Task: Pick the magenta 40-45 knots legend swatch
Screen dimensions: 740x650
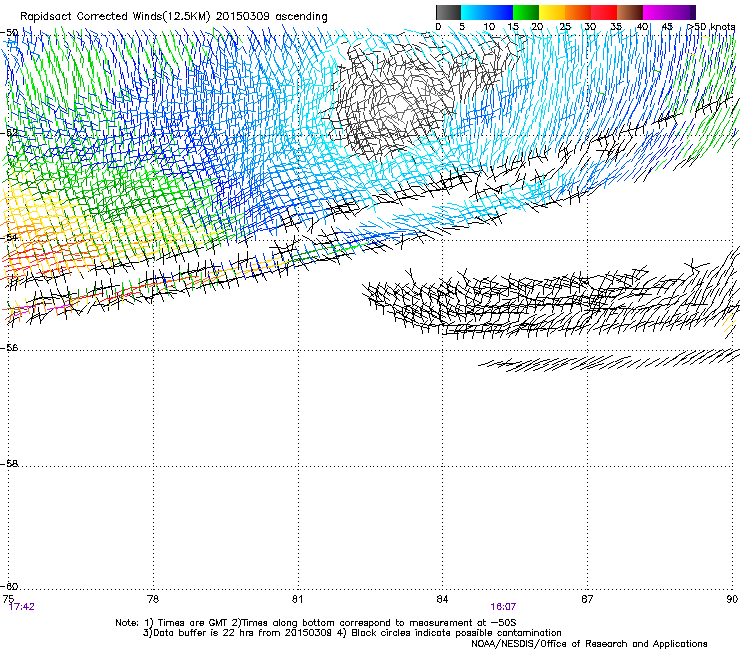Action: click(656, 12)
